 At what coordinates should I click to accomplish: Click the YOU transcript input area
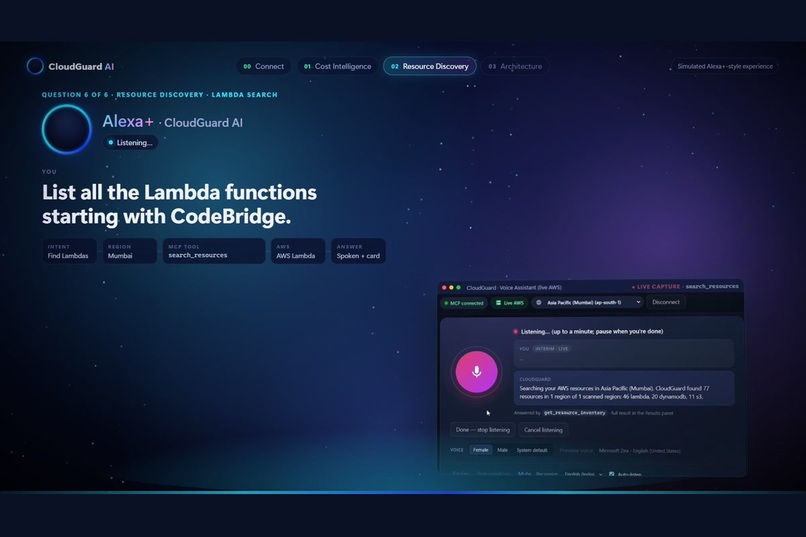[x=624, y=354]
